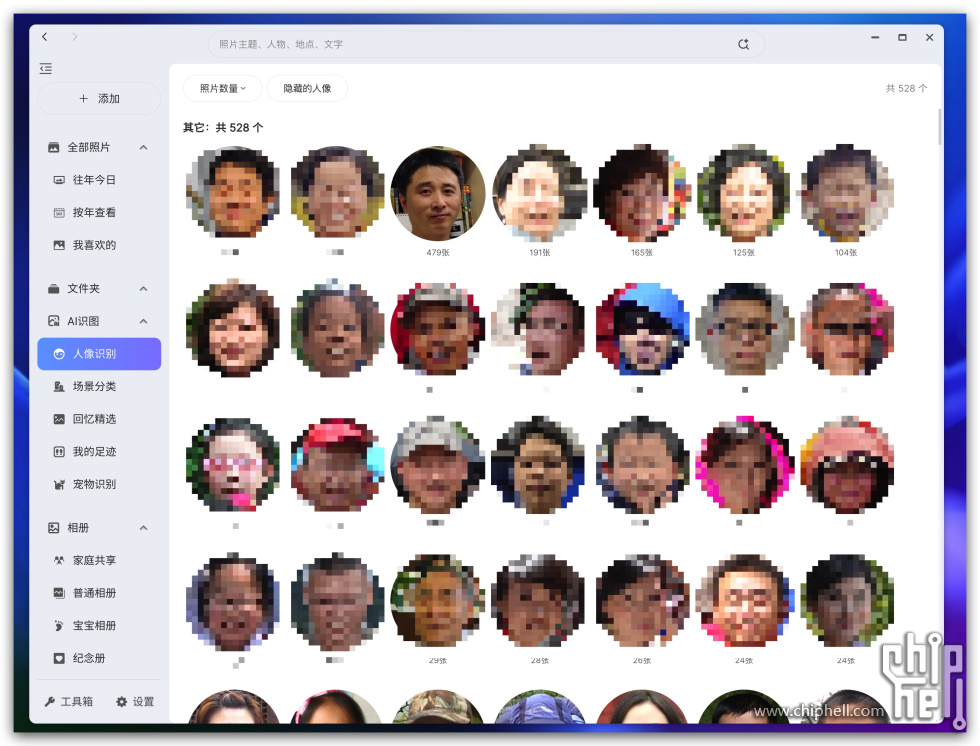Click the vertical scrollbar of portrait list
The width and height of the screenshot is (980, 746).
(939, 127)
